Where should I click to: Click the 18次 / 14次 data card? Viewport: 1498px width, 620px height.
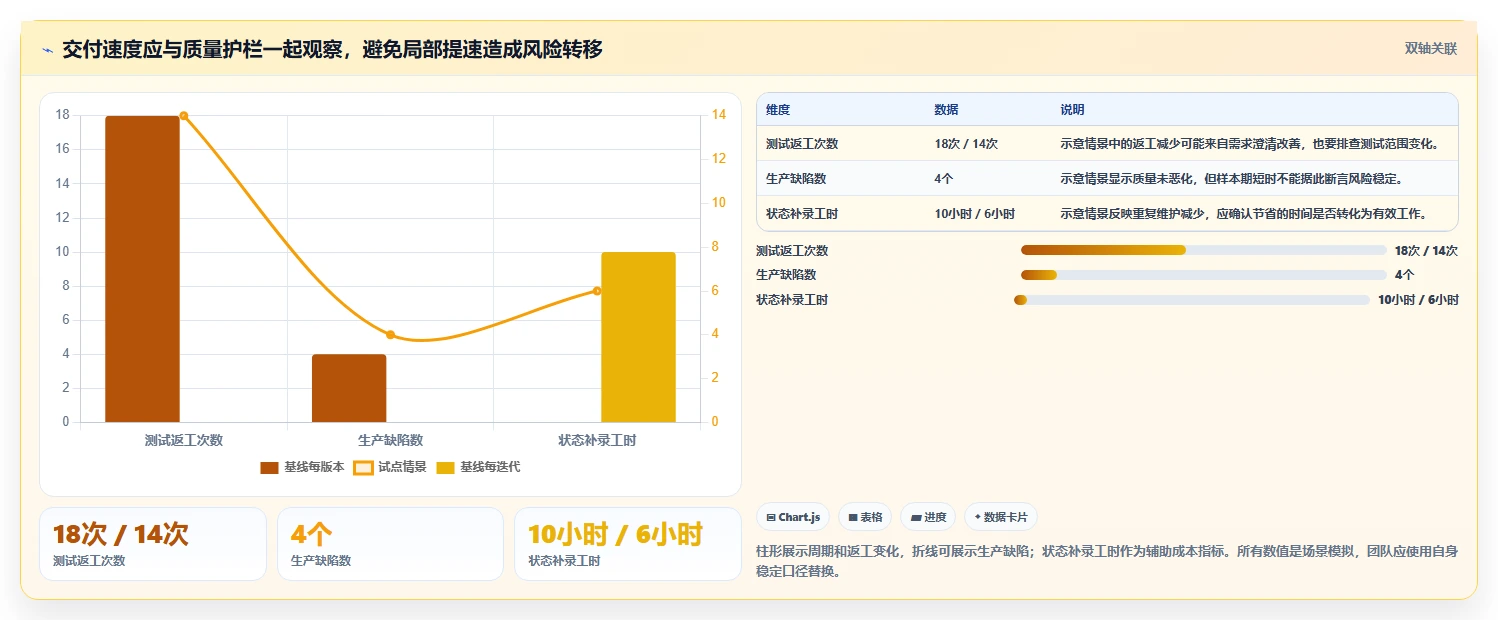point(153,544)
